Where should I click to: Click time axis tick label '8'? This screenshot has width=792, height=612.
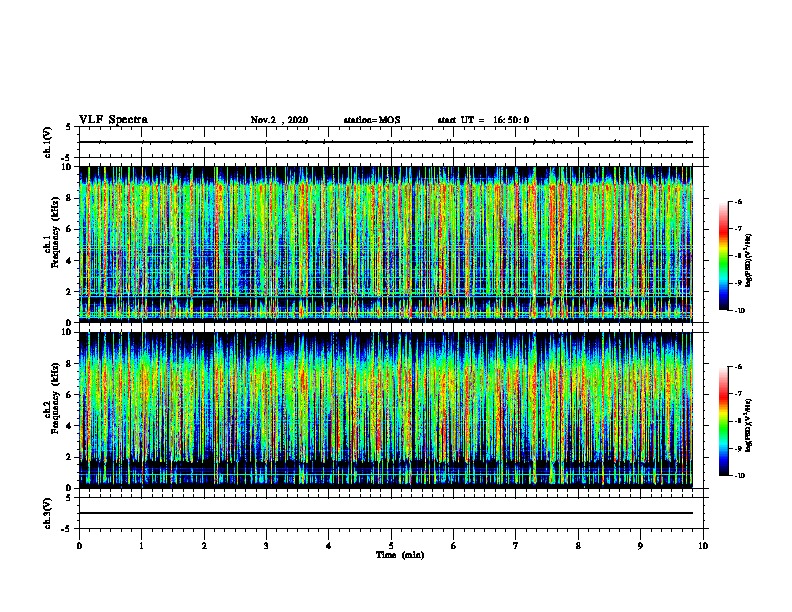pos(578,545)
